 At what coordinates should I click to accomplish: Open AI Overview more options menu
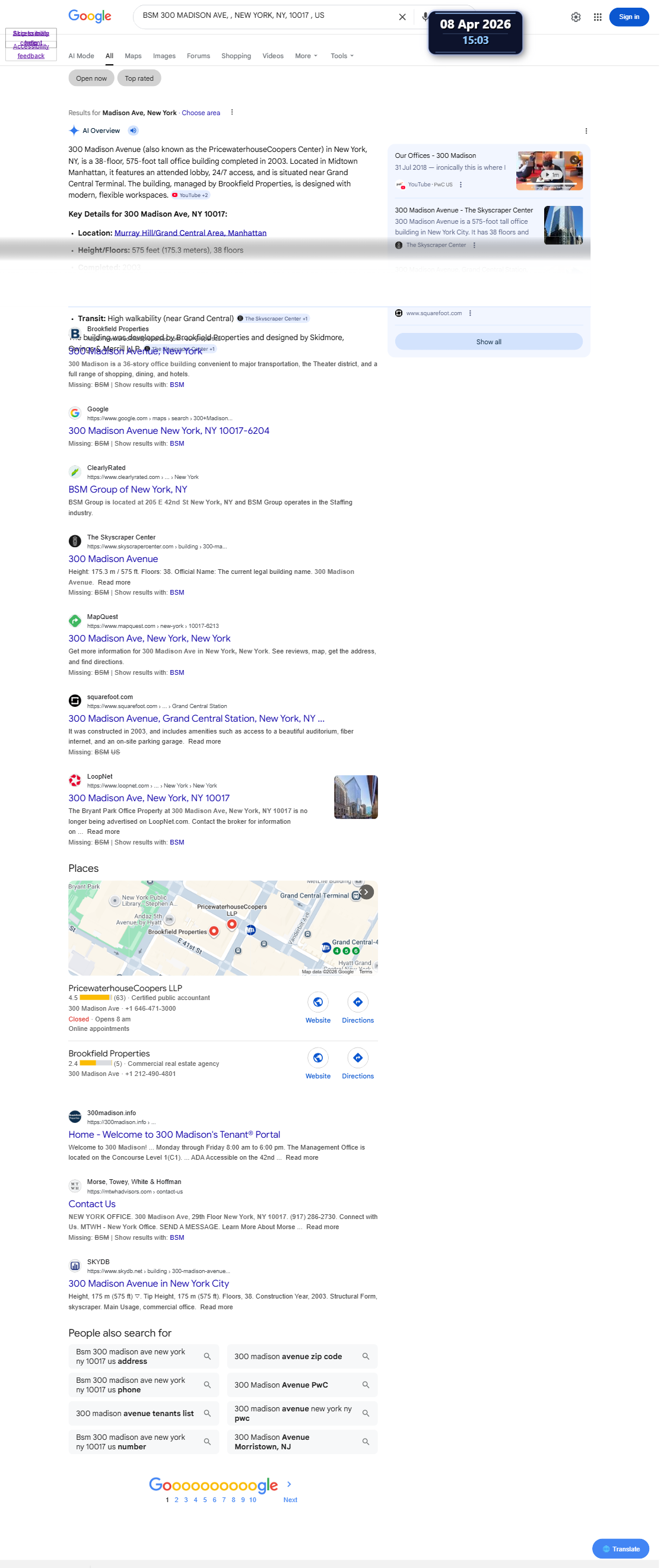(586, 131)
